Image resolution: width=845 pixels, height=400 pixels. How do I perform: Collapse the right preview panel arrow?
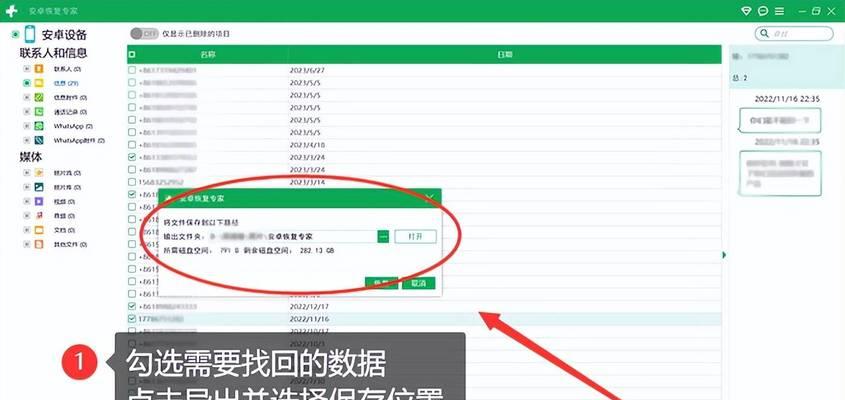pyautogui.click(x=724, y=255)
